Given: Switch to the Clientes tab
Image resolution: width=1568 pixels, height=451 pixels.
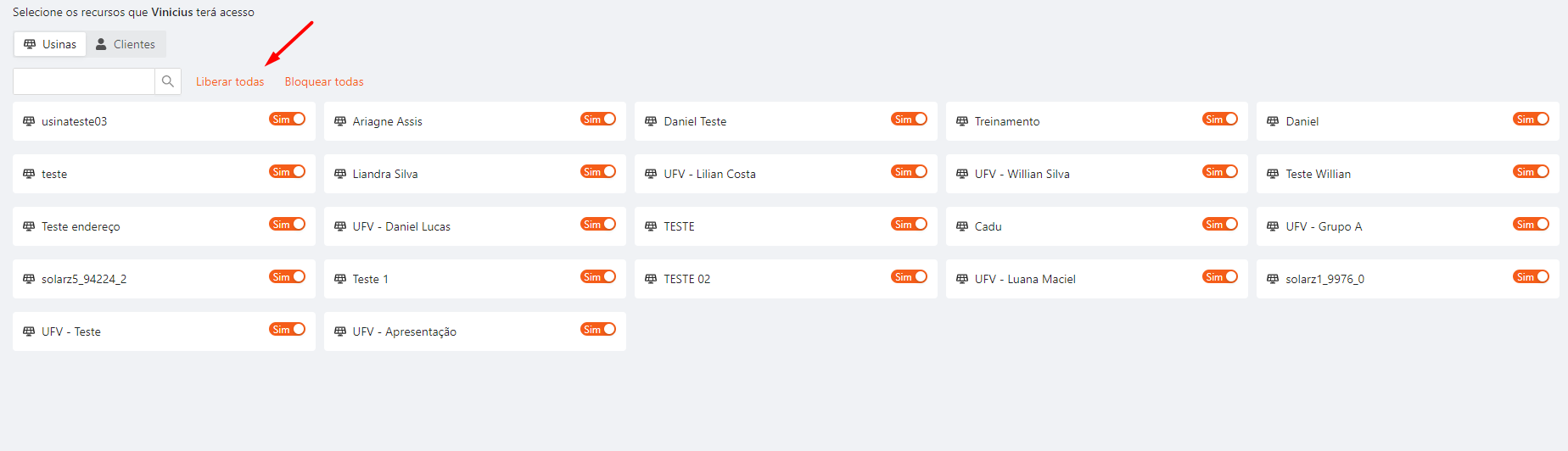Looking at the screenshot, I should tap(126, 44).
